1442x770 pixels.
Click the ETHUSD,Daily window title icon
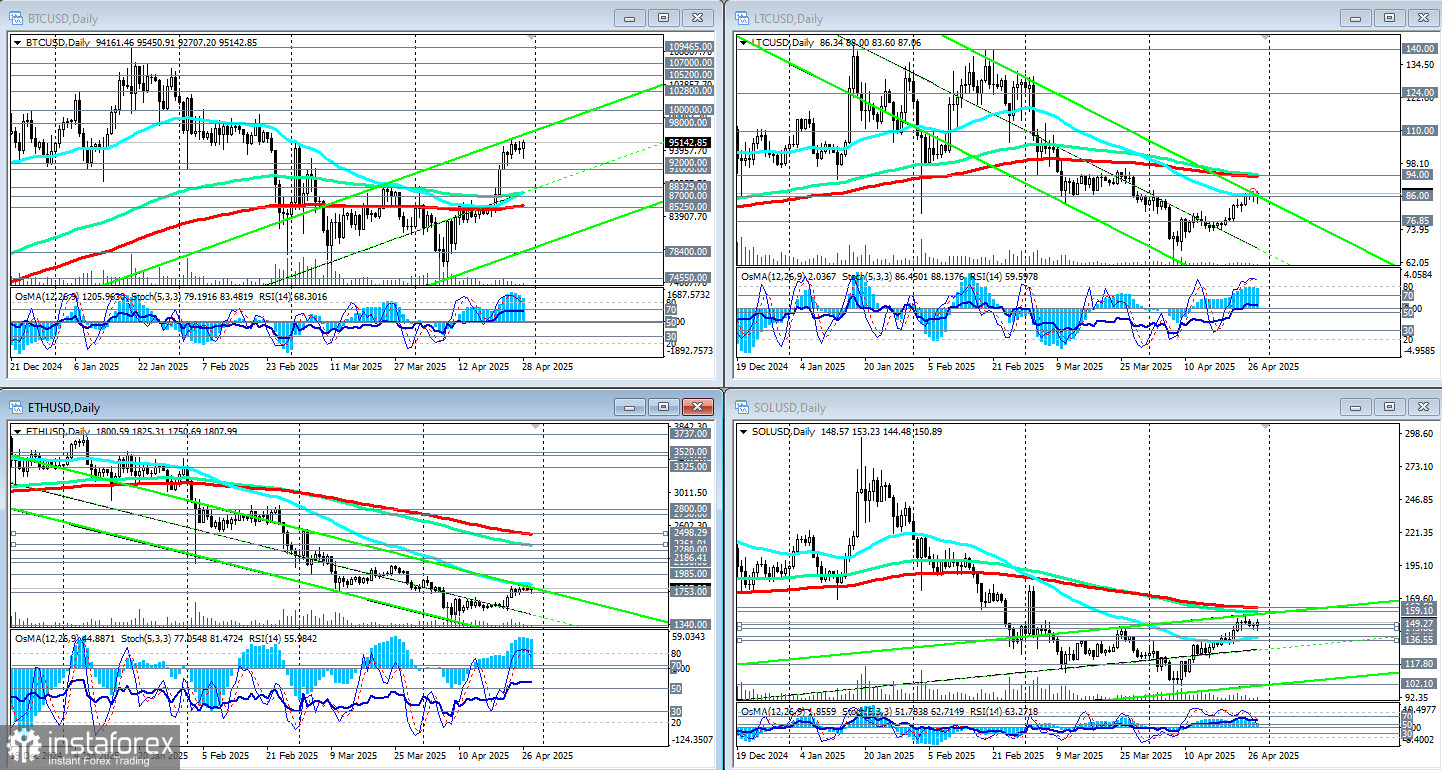click(16, 407)
